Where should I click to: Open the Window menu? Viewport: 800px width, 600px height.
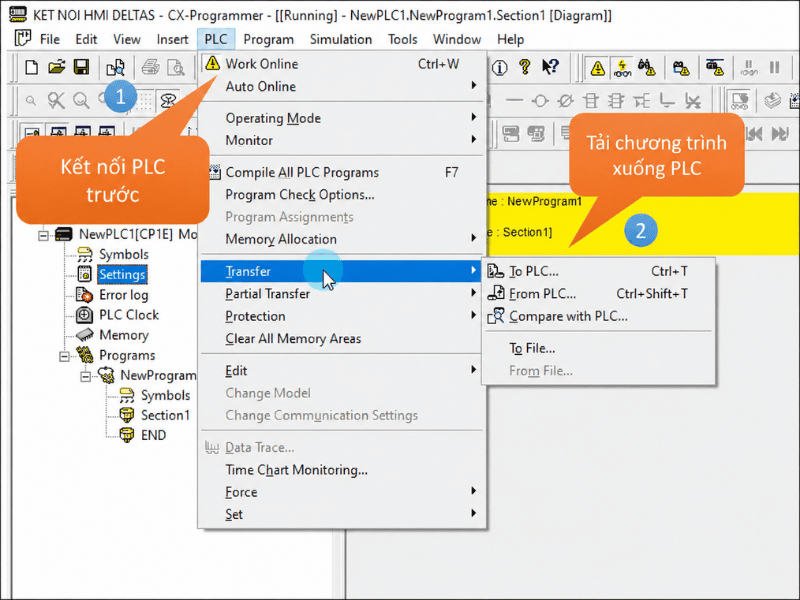coord(457,39)
